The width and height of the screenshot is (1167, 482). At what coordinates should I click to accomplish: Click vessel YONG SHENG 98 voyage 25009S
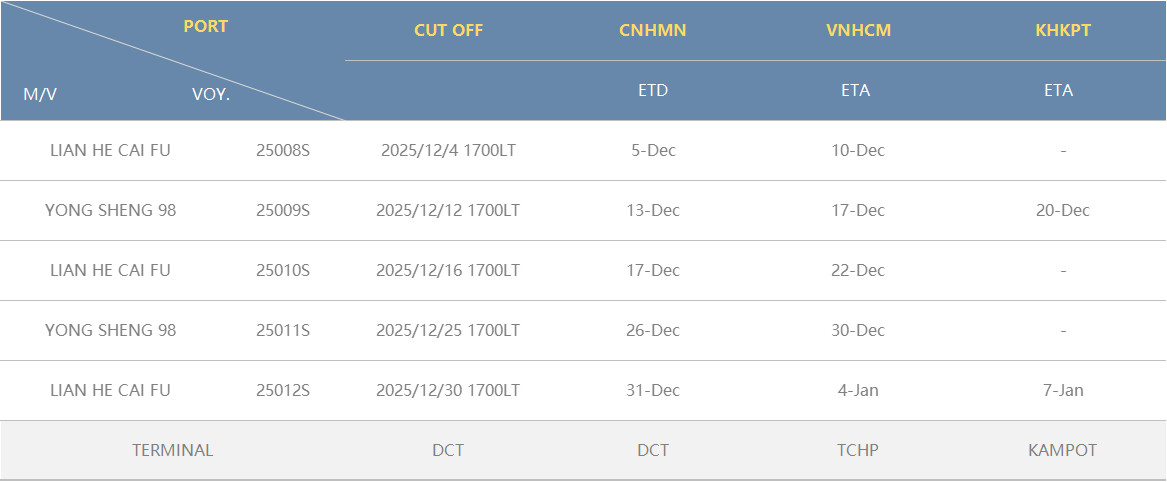click(x=110, y=211)
